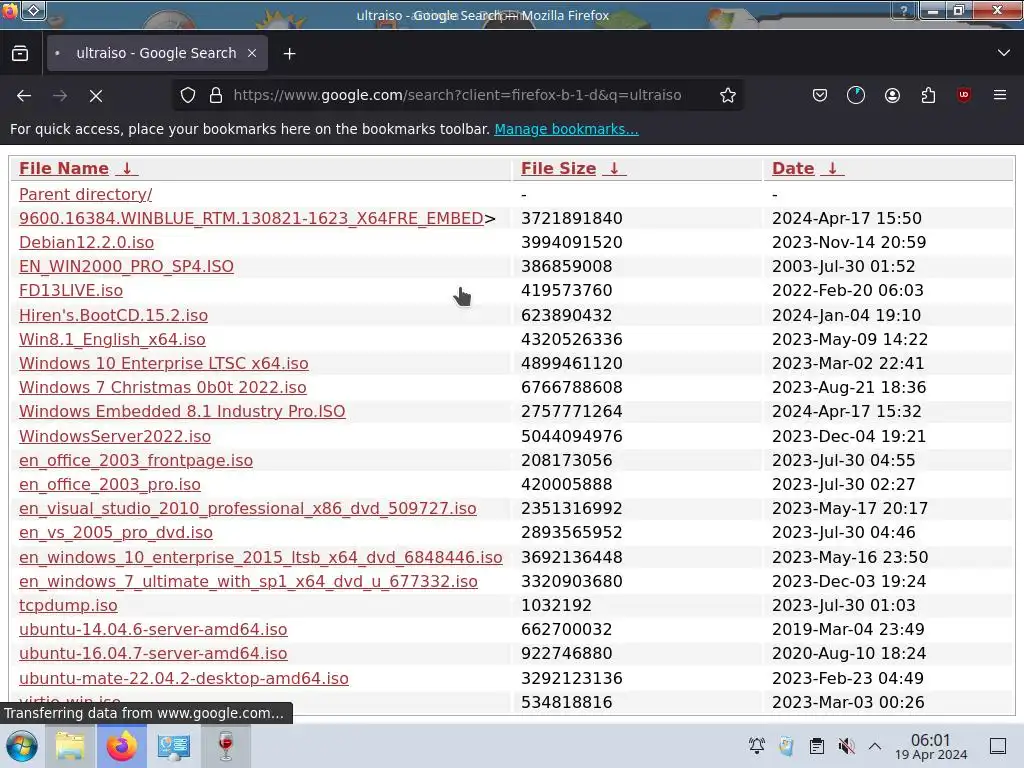1024x768 pixels.
Task: Open the extensions puzzle icon
Action: click(928, 95)
